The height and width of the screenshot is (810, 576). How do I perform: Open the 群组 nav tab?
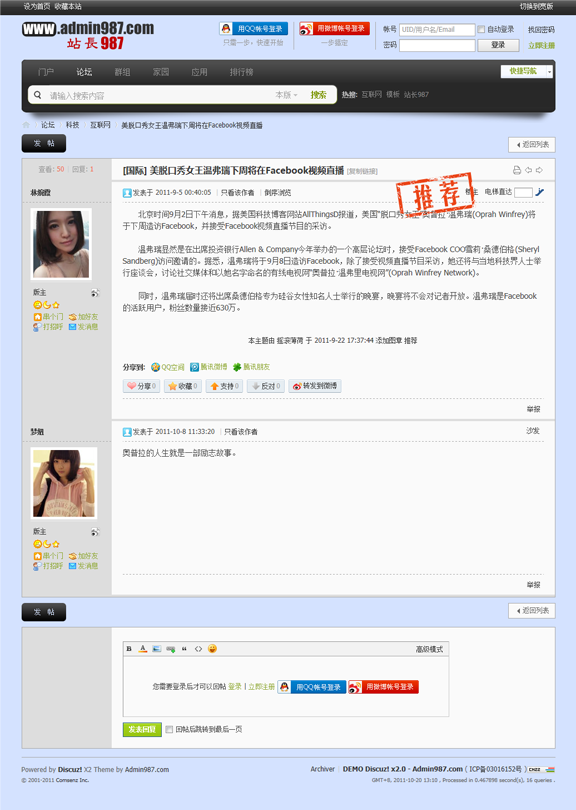pyautogui.click(x=122, y=72)
